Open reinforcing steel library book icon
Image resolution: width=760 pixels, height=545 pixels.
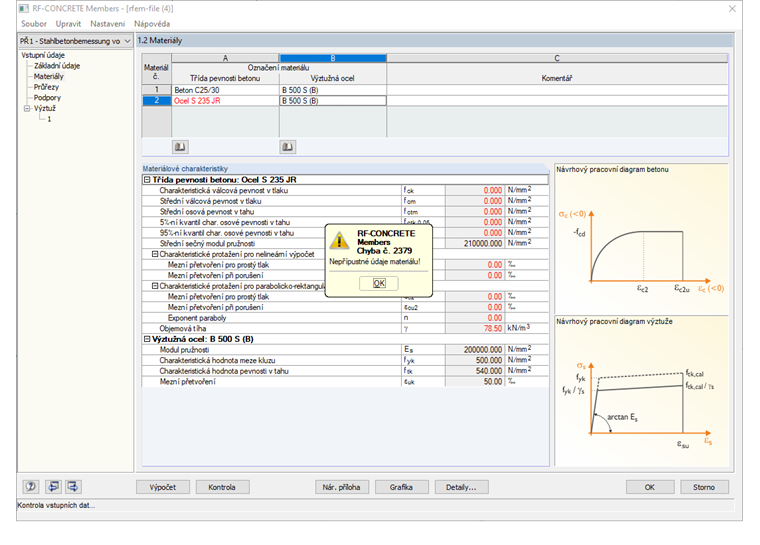pyautogui.click(x=288, y=147)
